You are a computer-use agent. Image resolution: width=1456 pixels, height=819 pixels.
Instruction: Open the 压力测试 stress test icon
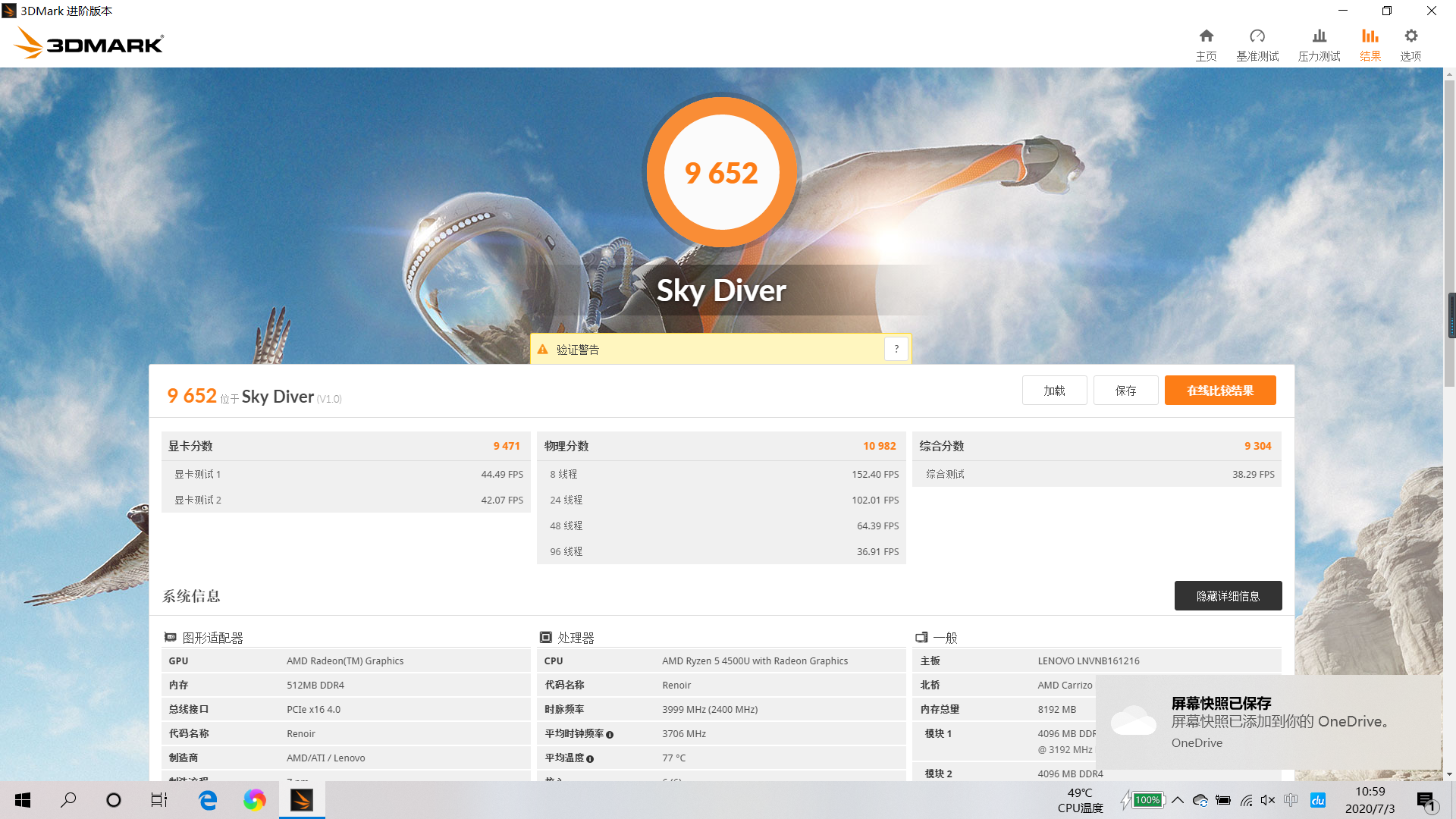pos(1319,36)
